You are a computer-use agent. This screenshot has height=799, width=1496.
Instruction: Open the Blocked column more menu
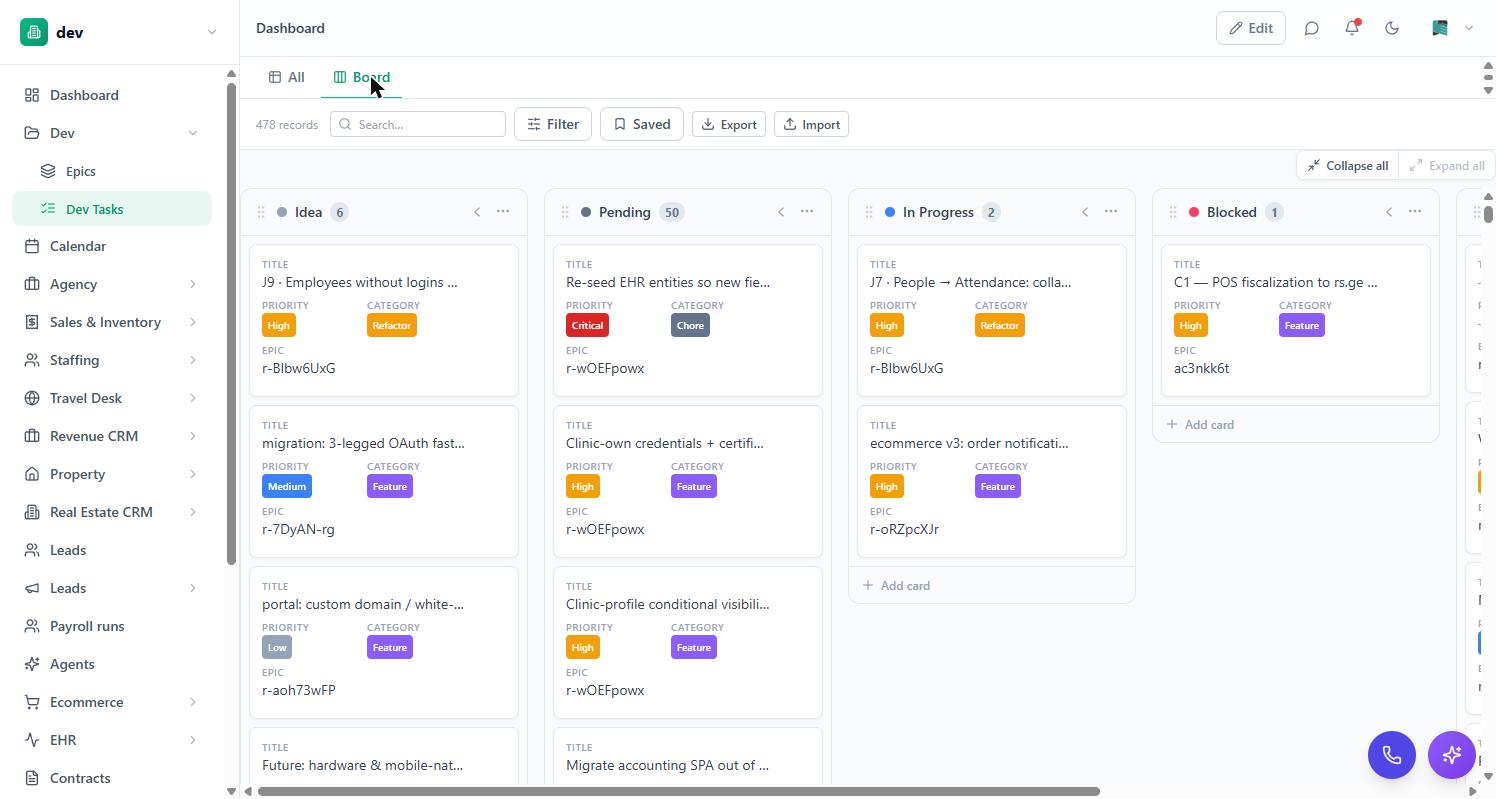point(1415,212)
